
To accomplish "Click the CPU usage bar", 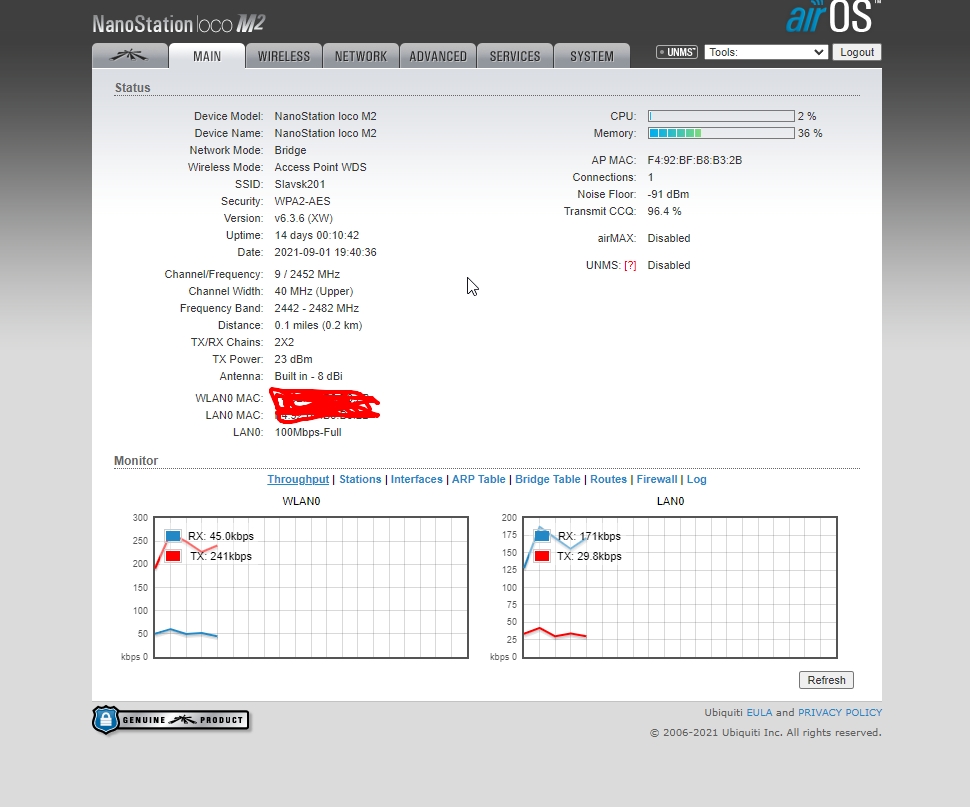I will pyautogui.click(x=721, y=116).
